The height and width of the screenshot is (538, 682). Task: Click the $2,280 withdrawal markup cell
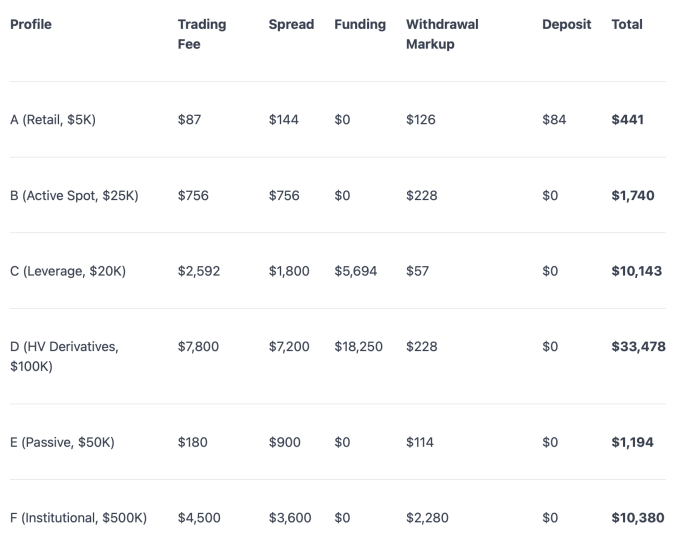click(x=427, y=518)
